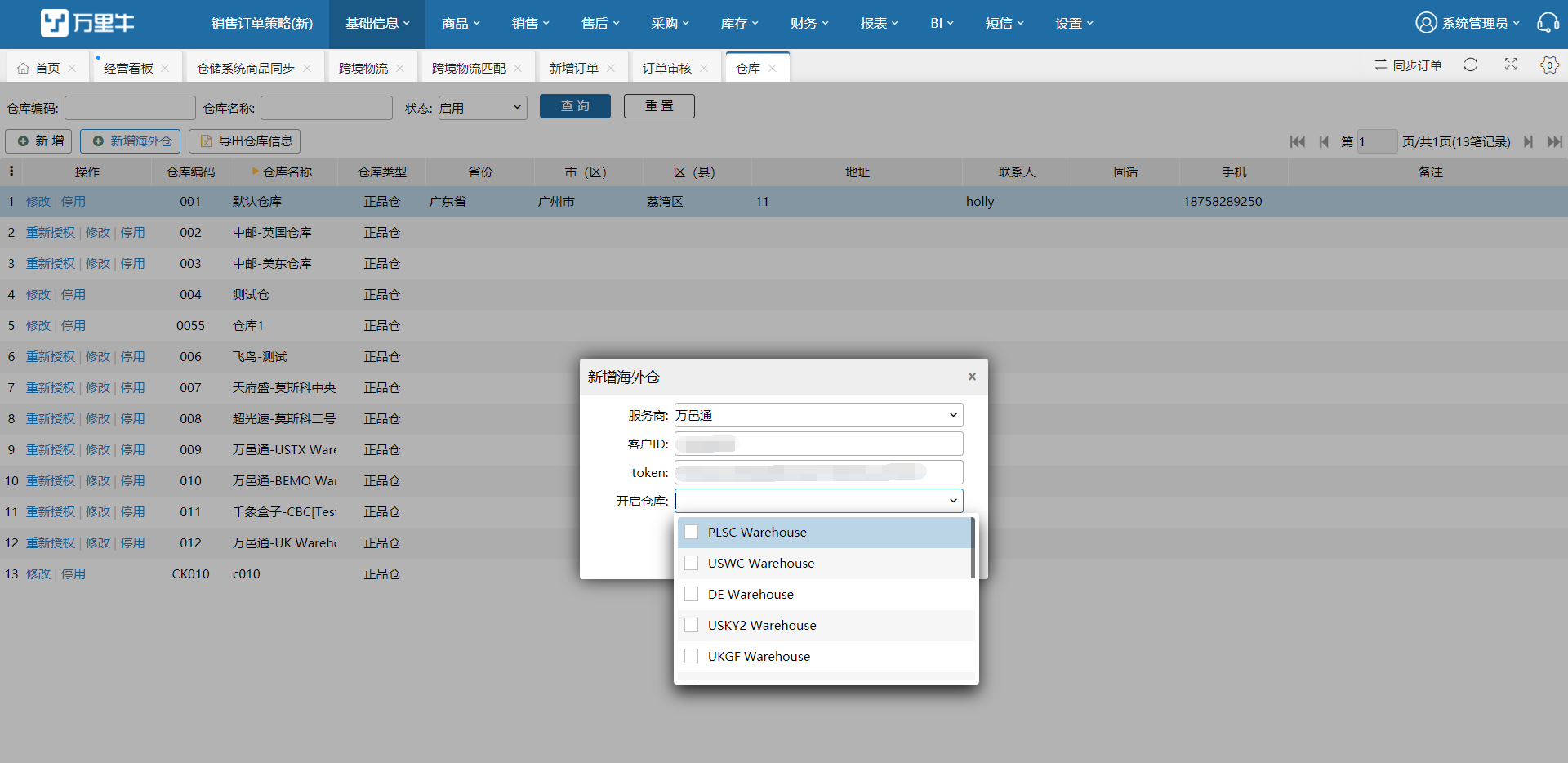Image resolution: width=1568 pixels, height=763 pixels.
Task: Click 修改 for 测试仓 row
Action: click(38, 295)
